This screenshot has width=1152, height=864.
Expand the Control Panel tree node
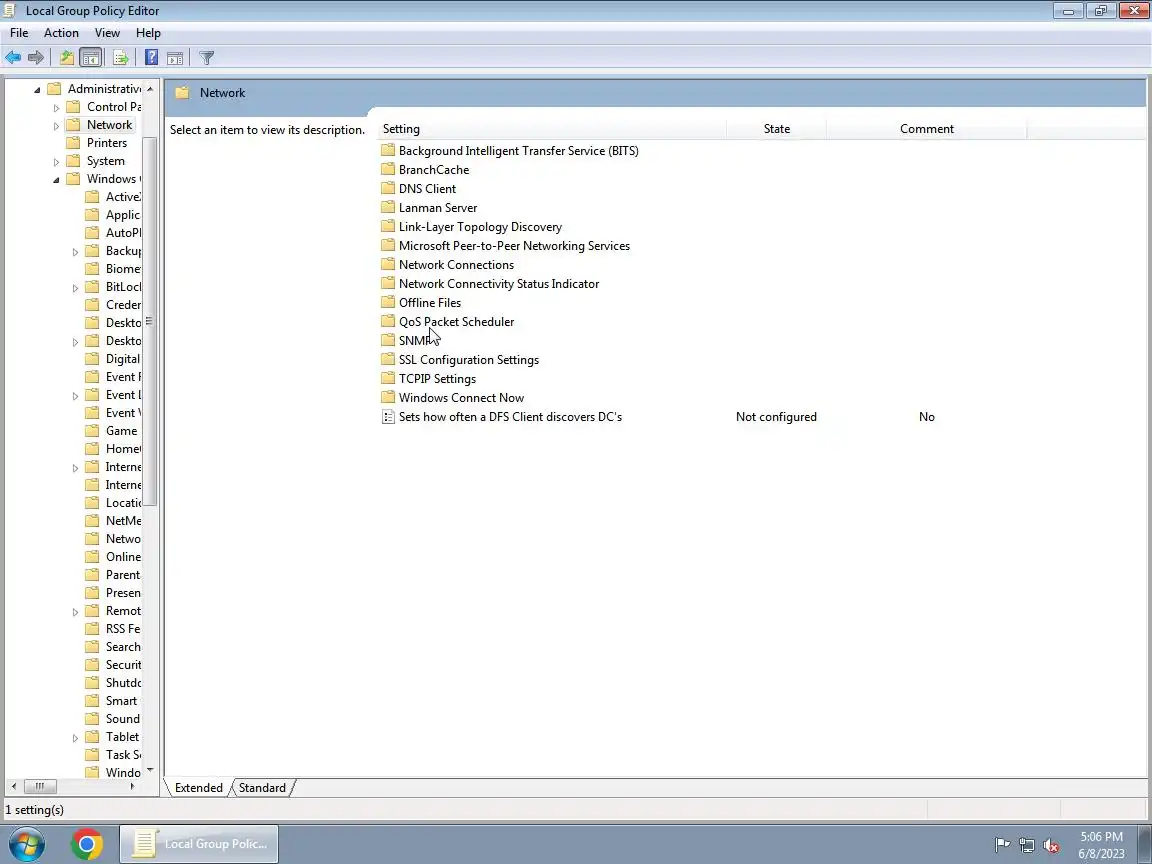click(56, 107)
